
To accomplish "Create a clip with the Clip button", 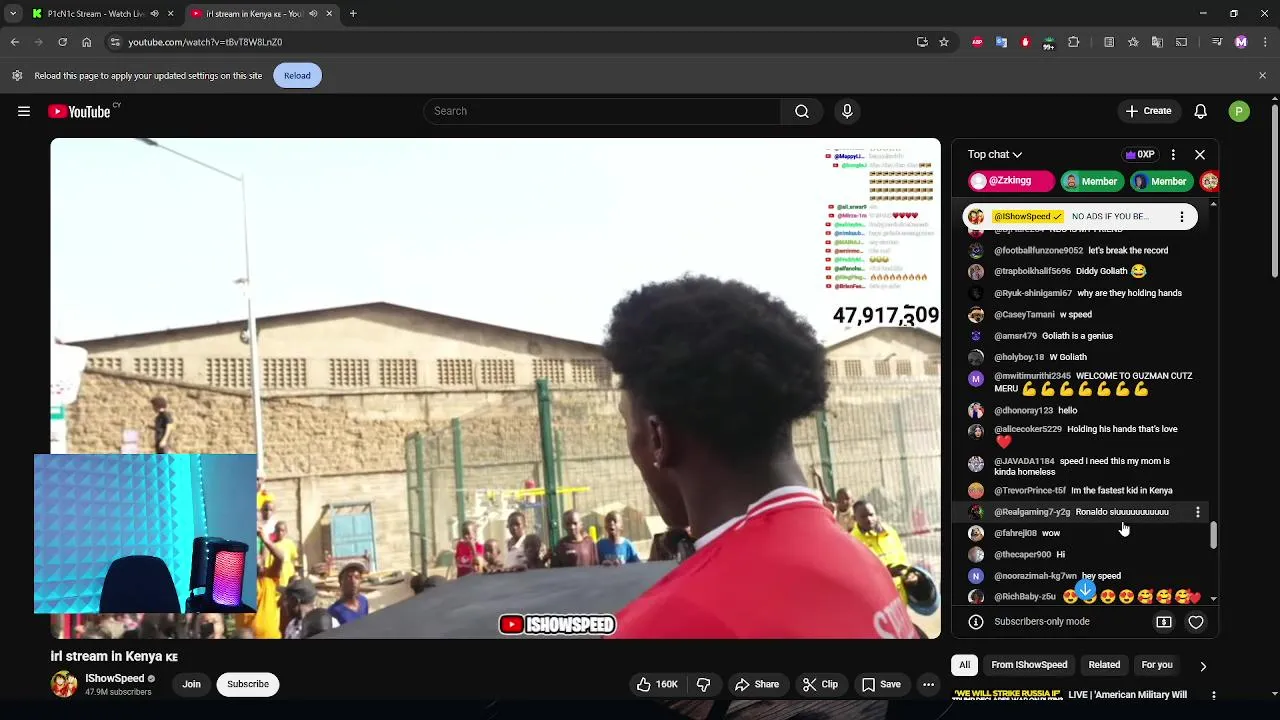I will coord(820,684).
